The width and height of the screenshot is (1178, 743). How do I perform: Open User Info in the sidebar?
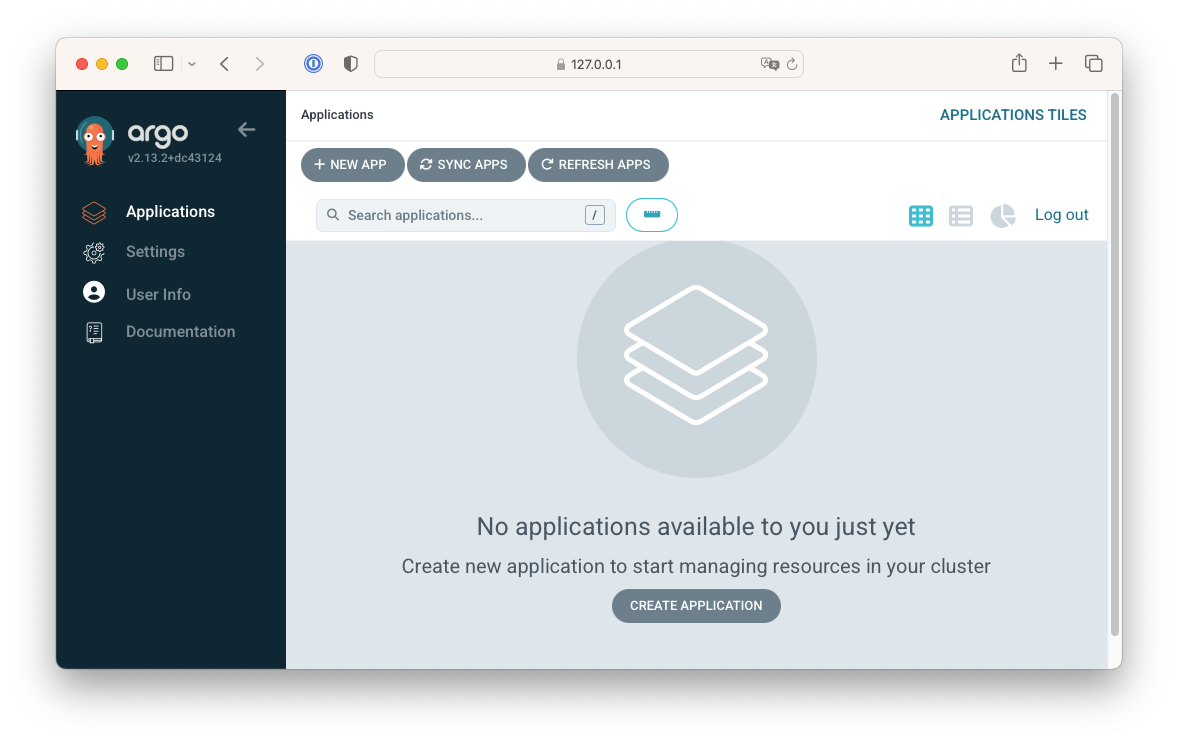159,294
